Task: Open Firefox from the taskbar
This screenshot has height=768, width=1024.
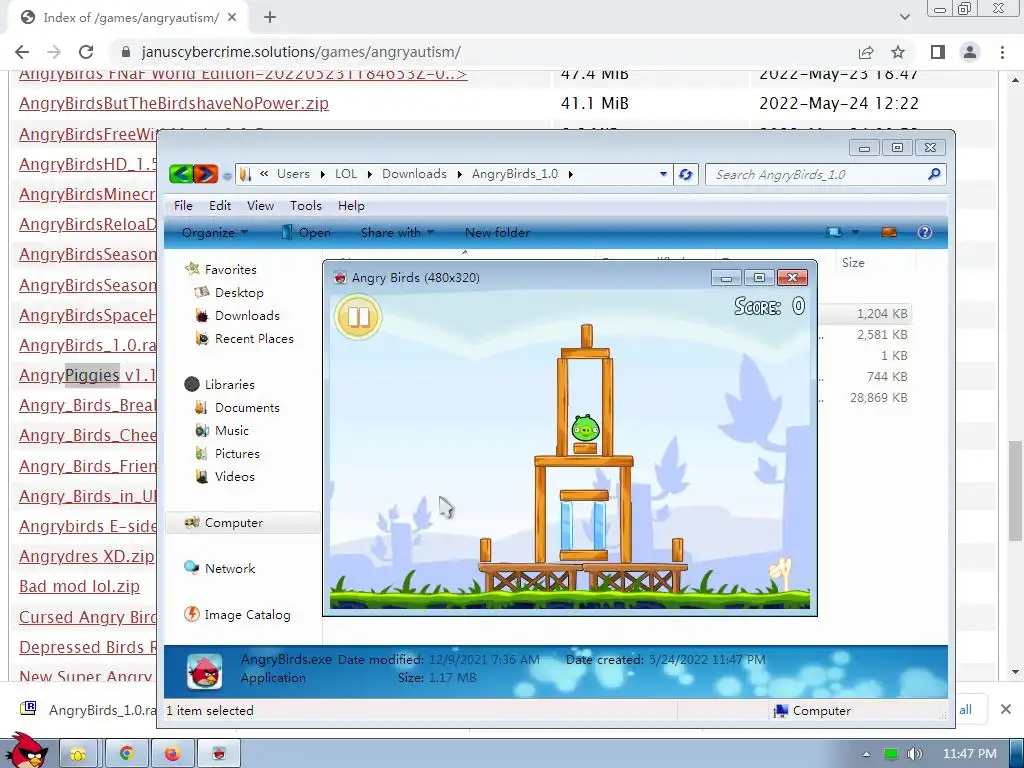Action: click(x=172, y=754)
